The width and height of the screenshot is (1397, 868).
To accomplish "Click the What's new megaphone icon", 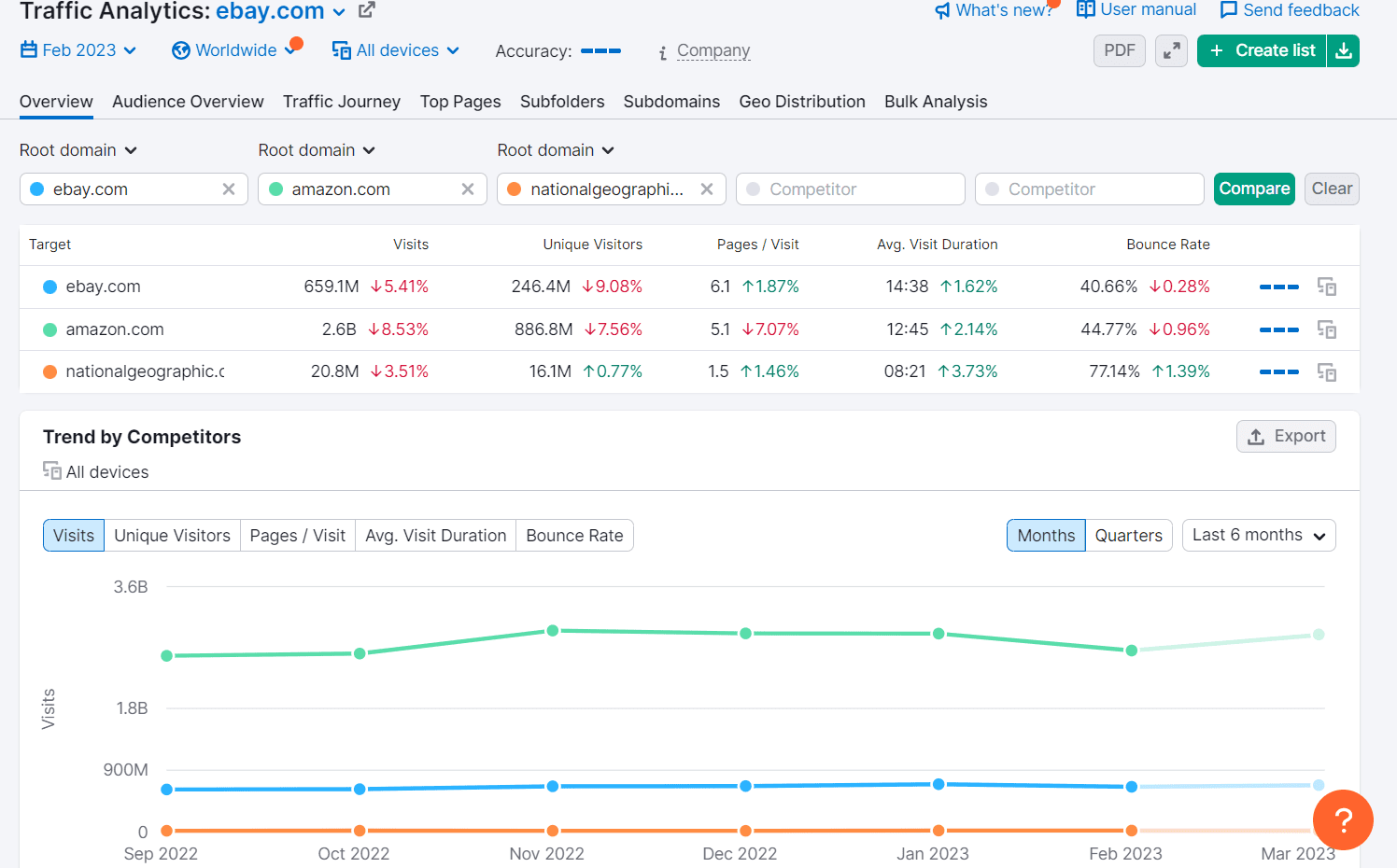I will [x=942, y=11].
